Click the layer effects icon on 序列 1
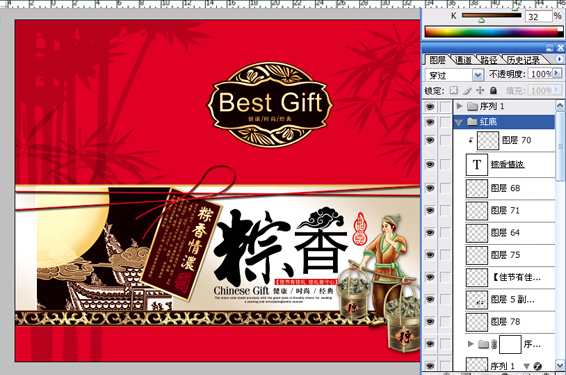Screen dimensions: 566x375 tap(538, 366)
